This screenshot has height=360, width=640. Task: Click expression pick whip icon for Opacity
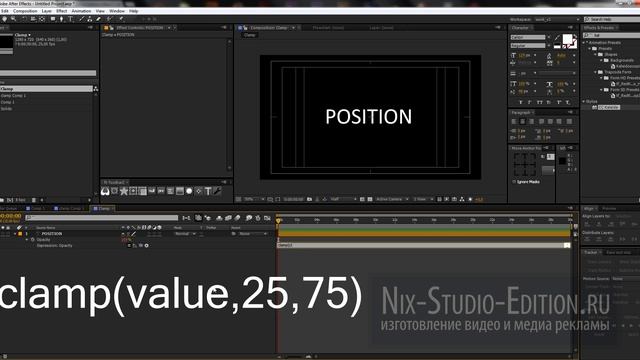click(x=141, y=246)
